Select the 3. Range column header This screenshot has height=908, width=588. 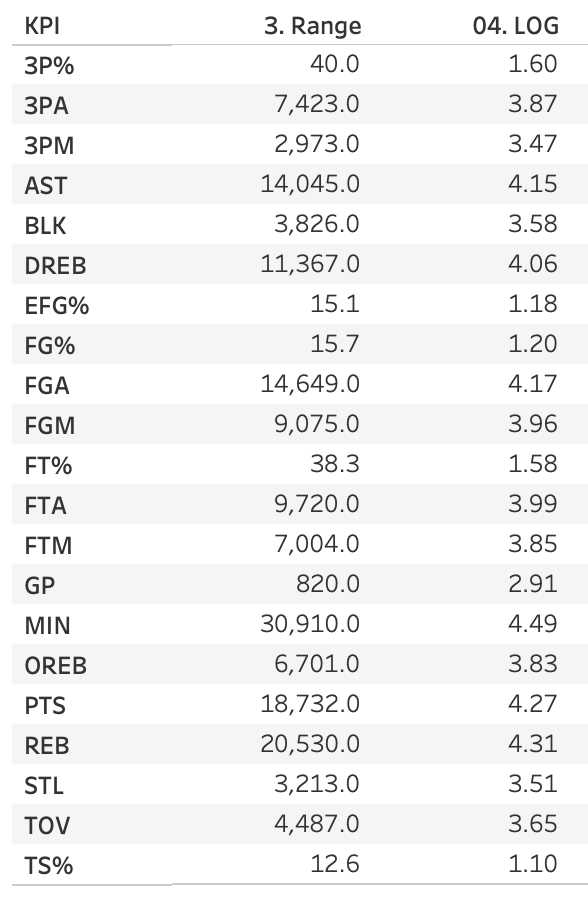(313, 26)
